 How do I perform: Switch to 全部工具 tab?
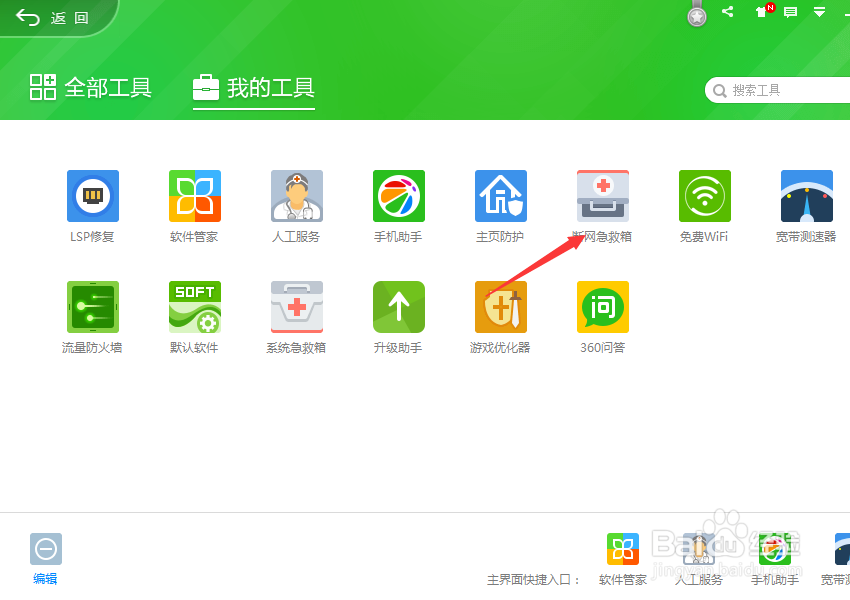pos(91,87)
